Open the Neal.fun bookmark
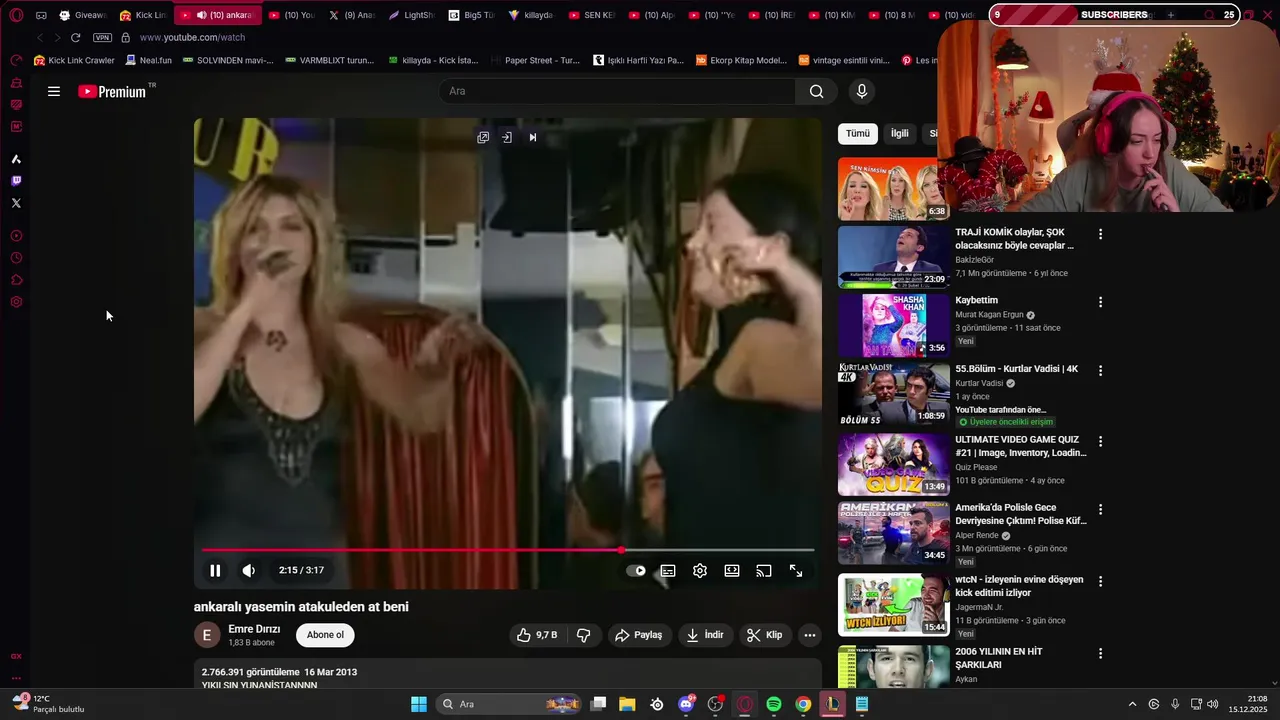 click(148, 60)
